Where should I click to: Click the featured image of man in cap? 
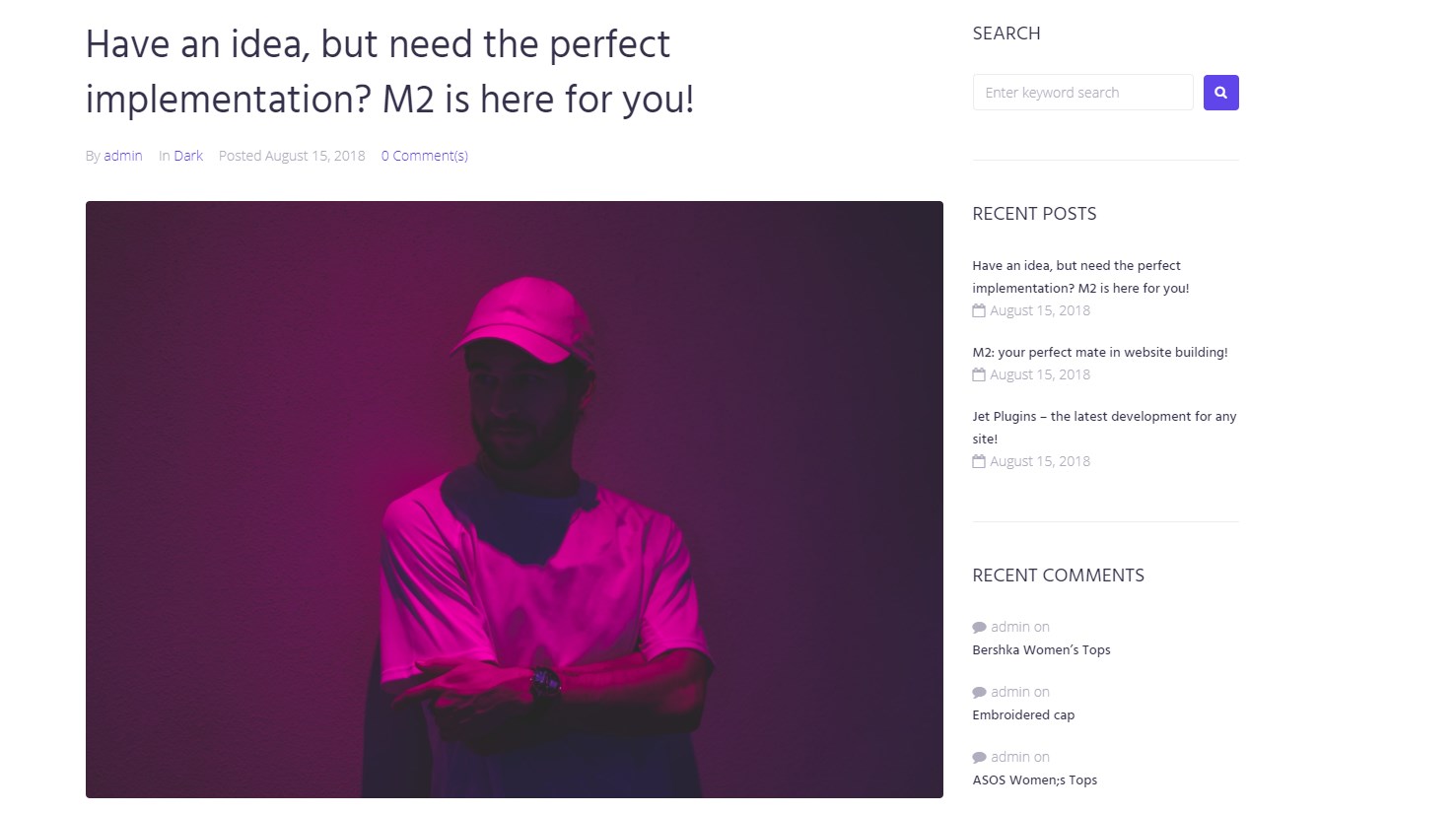point(515,500)
